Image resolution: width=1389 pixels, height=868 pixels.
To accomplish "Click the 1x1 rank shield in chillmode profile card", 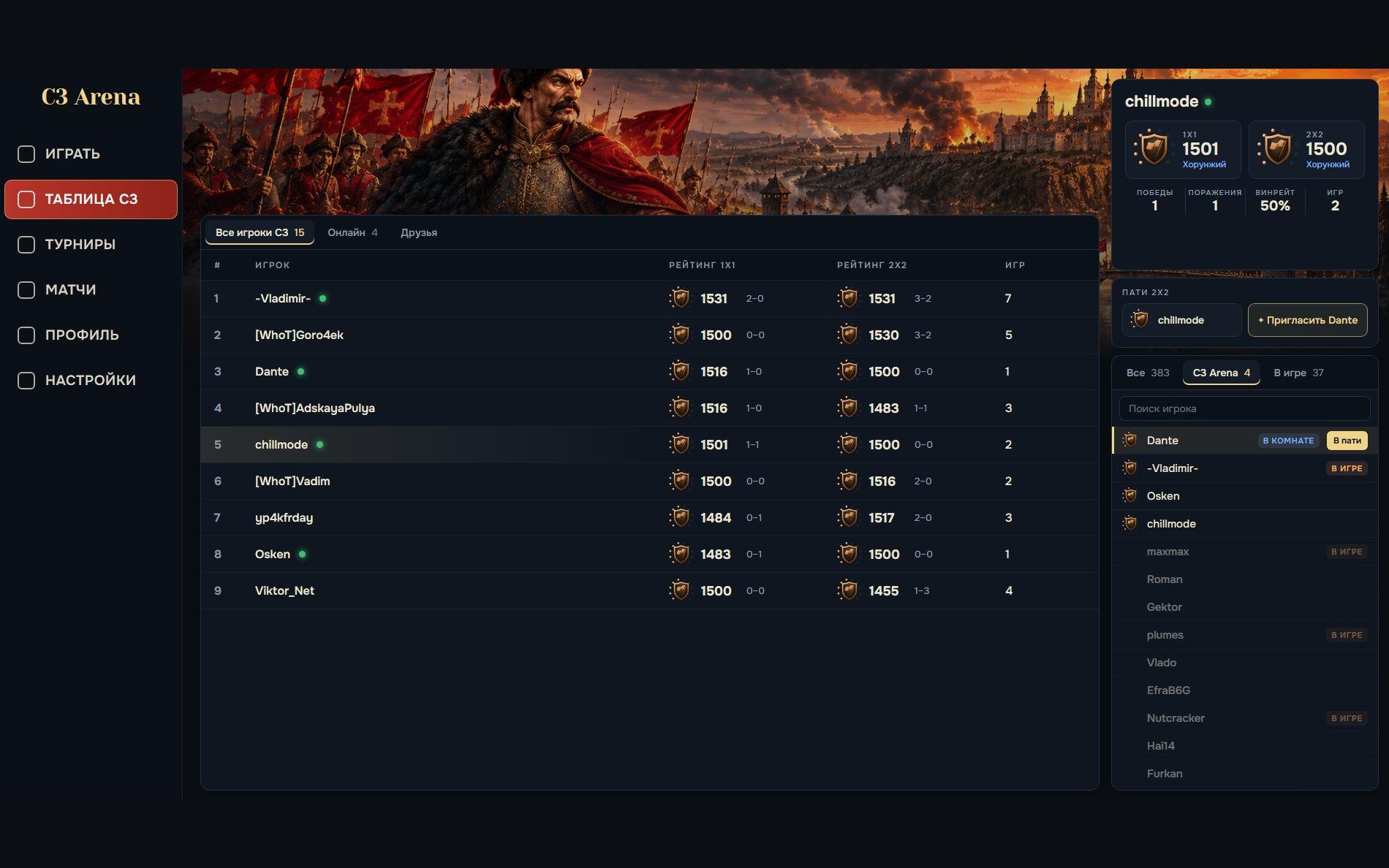I will point(1152,149).
